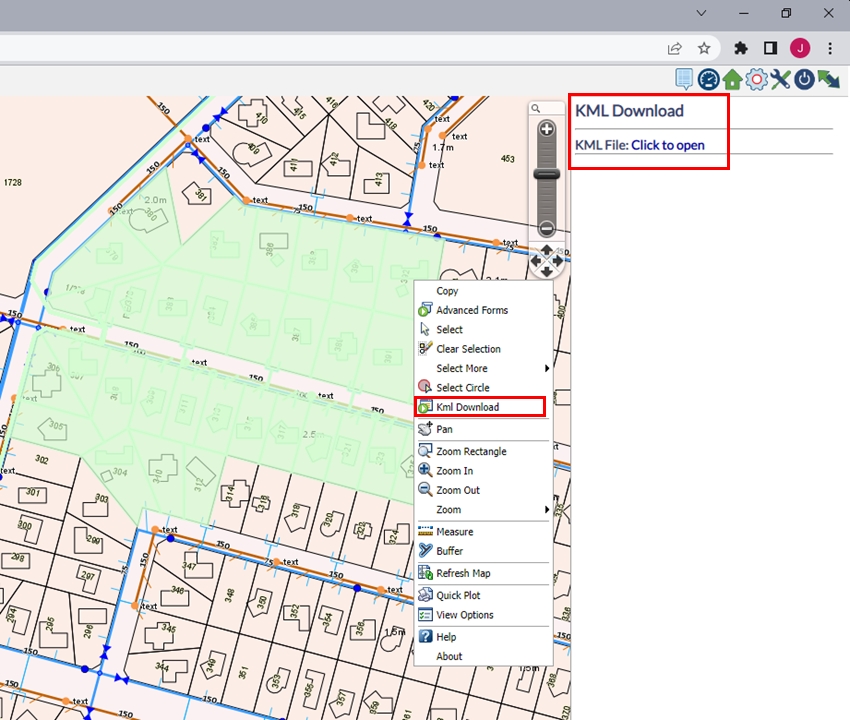This screenshot has width=850, height=720.
Task: Click the Measure menu entry
Action: [x=454, y=532]
